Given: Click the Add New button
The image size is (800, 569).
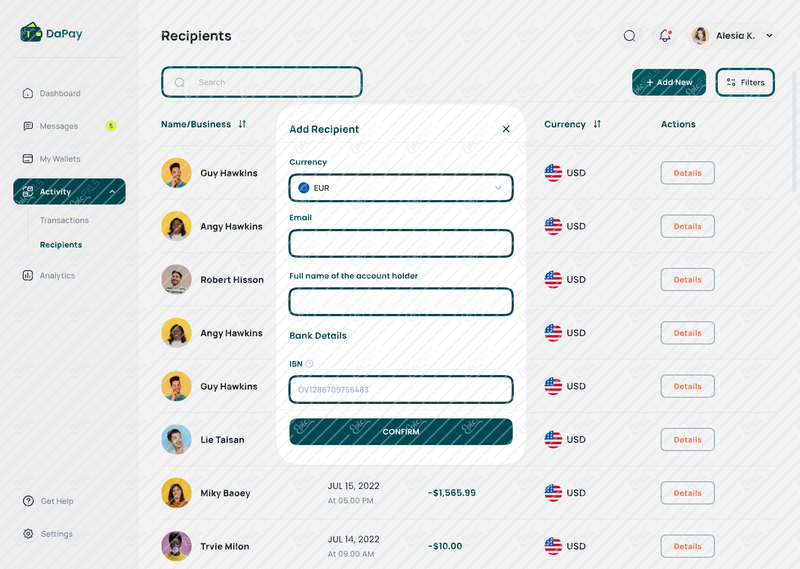Looking at the screenshot, I should [669, 82].
